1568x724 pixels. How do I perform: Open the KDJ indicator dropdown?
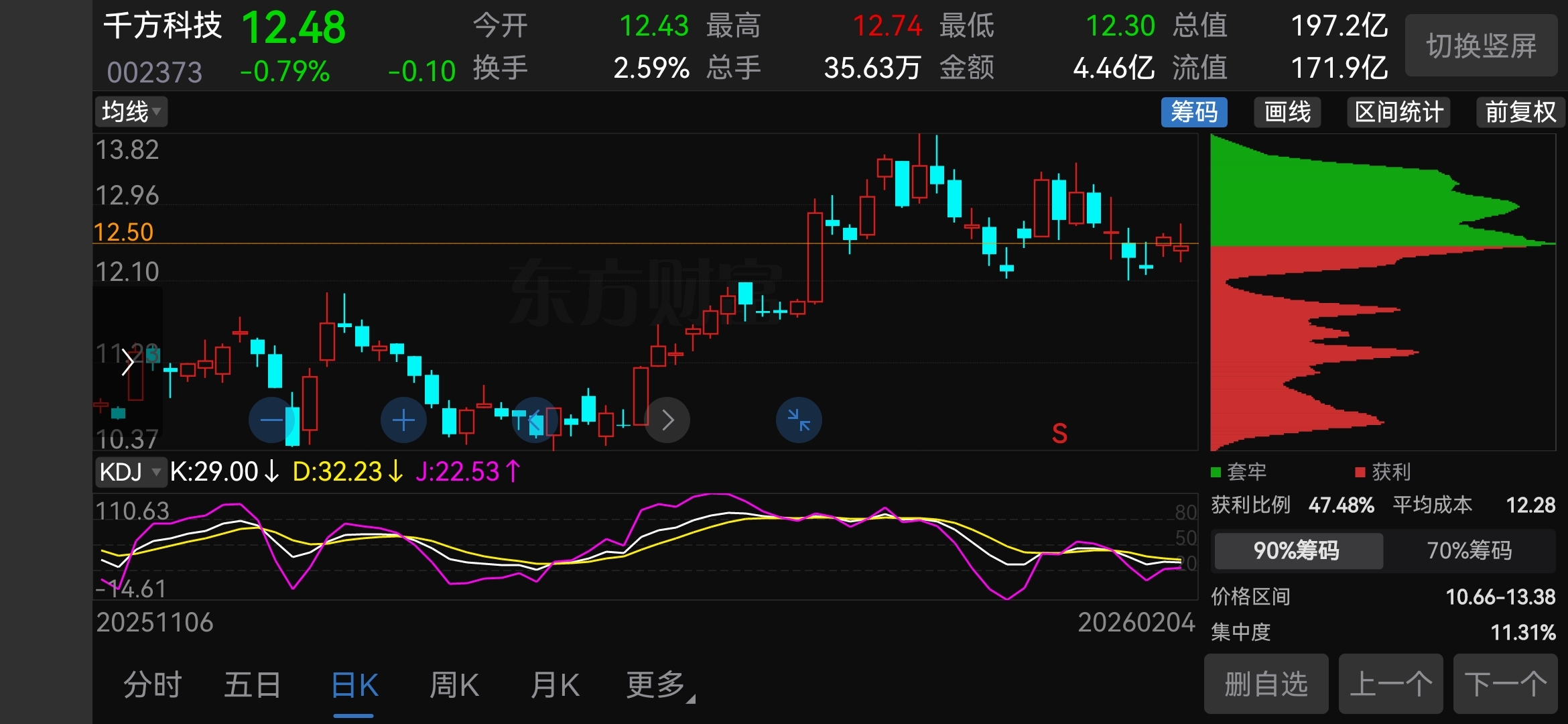pos(130,472)
